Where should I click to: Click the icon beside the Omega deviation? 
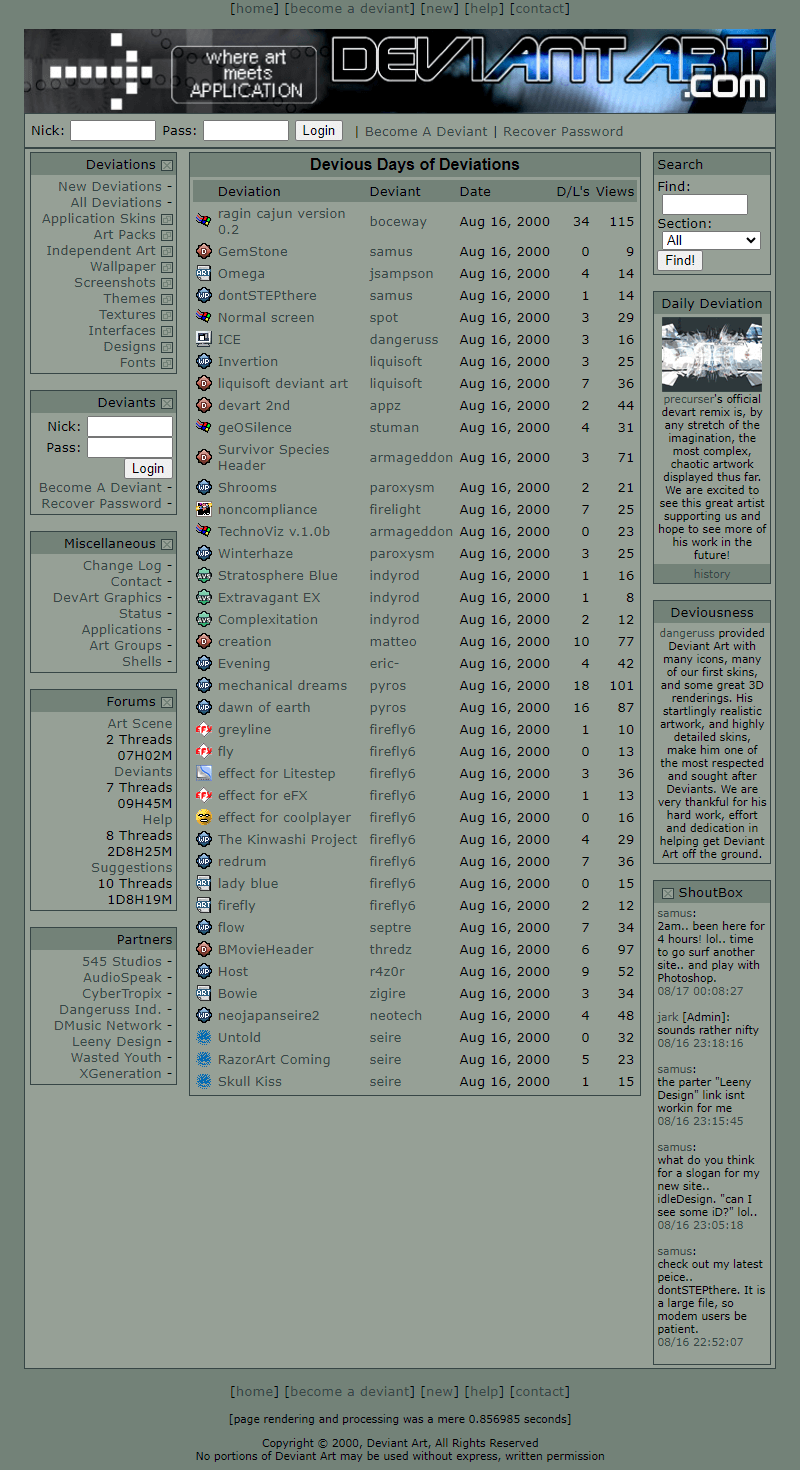204,274
